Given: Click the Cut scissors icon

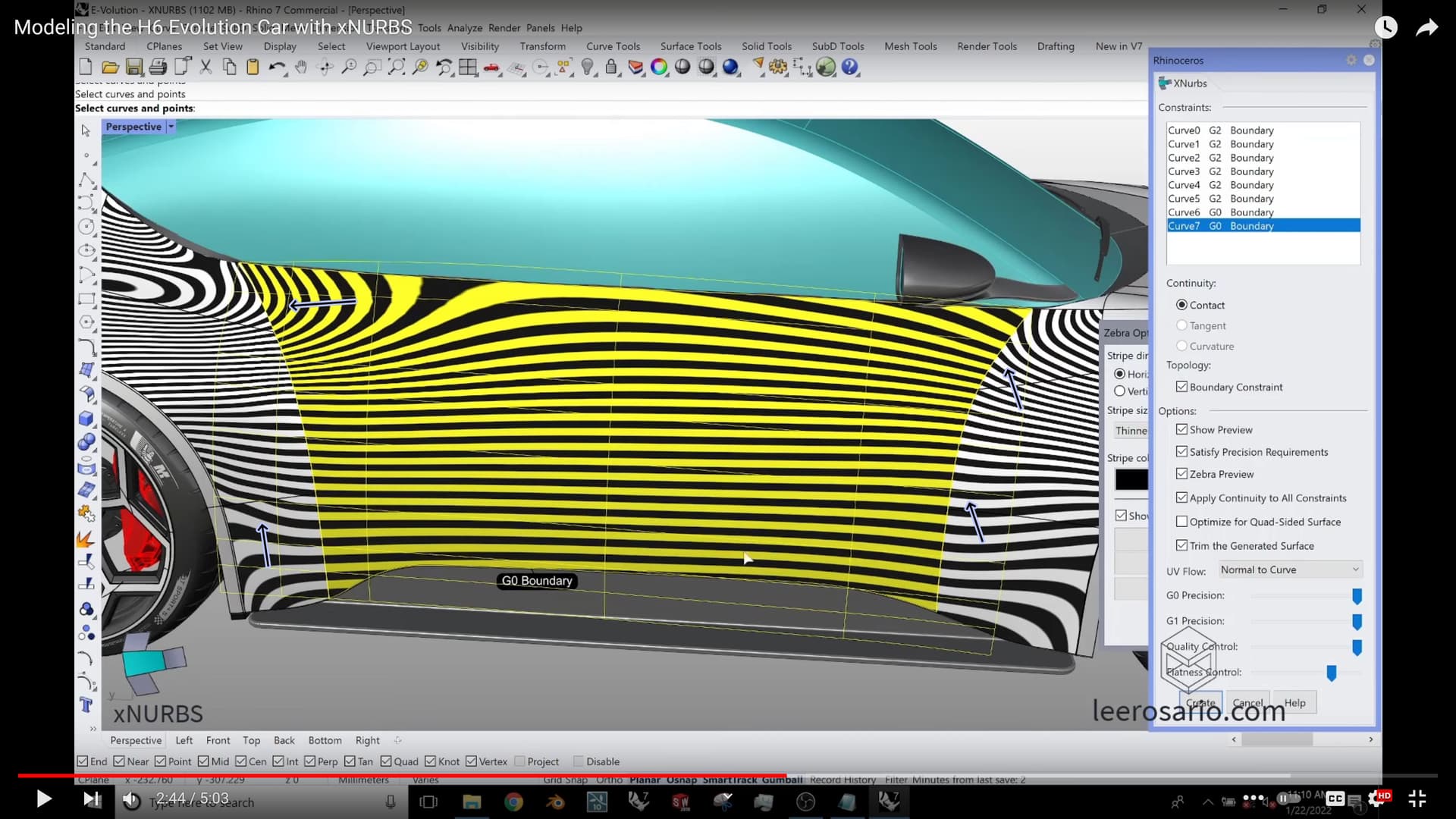Looking at the screenshot, I should coord(206,67).
